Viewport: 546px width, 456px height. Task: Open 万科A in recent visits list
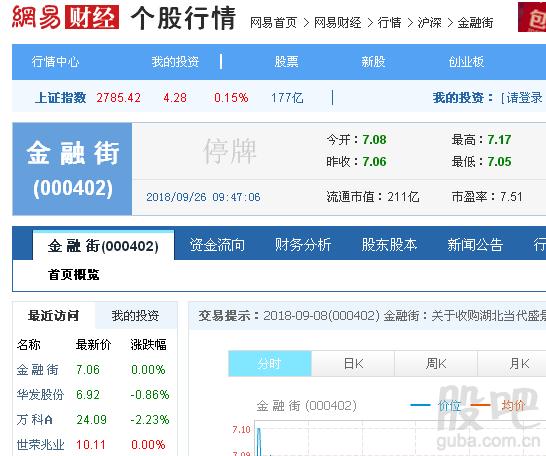click(34, 419)
